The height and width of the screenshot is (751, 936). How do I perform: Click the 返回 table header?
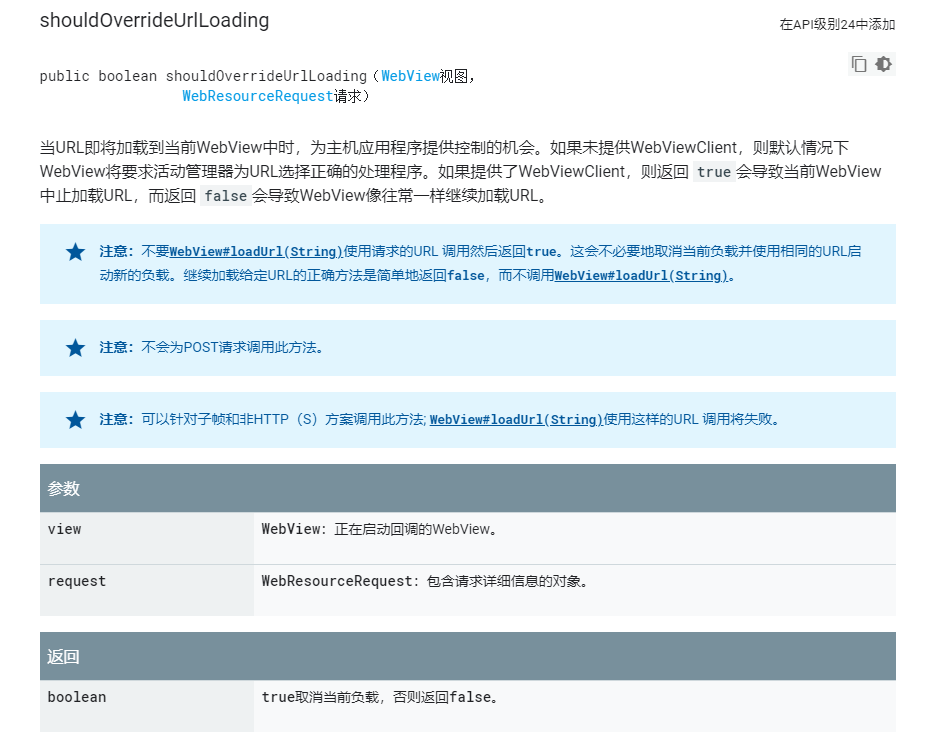click(467, 656)
